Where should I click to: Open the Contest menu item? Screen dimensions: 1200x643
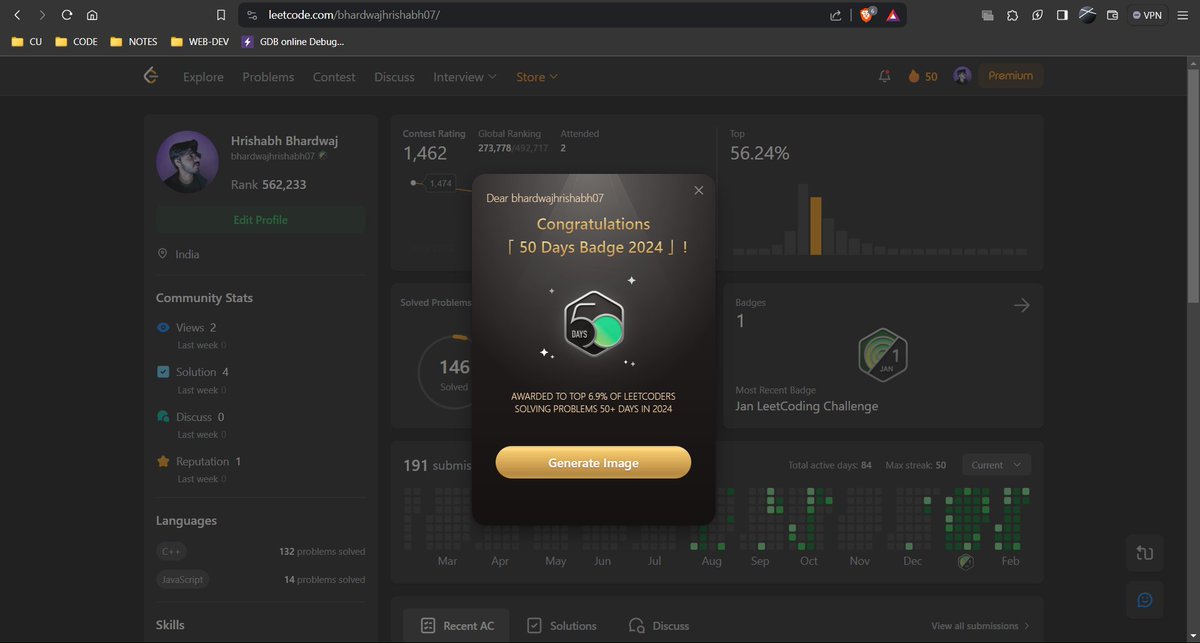pyautogui.click(x=334, y=77)
